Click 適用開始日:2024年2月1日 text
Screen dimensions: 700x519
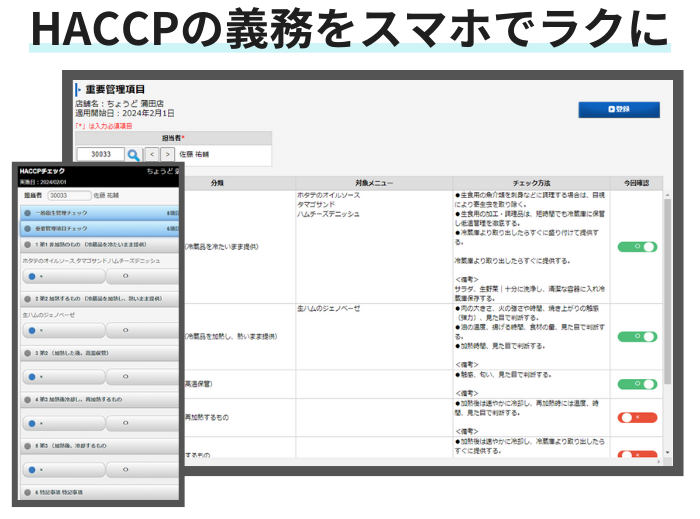click(x=125, y=113)
